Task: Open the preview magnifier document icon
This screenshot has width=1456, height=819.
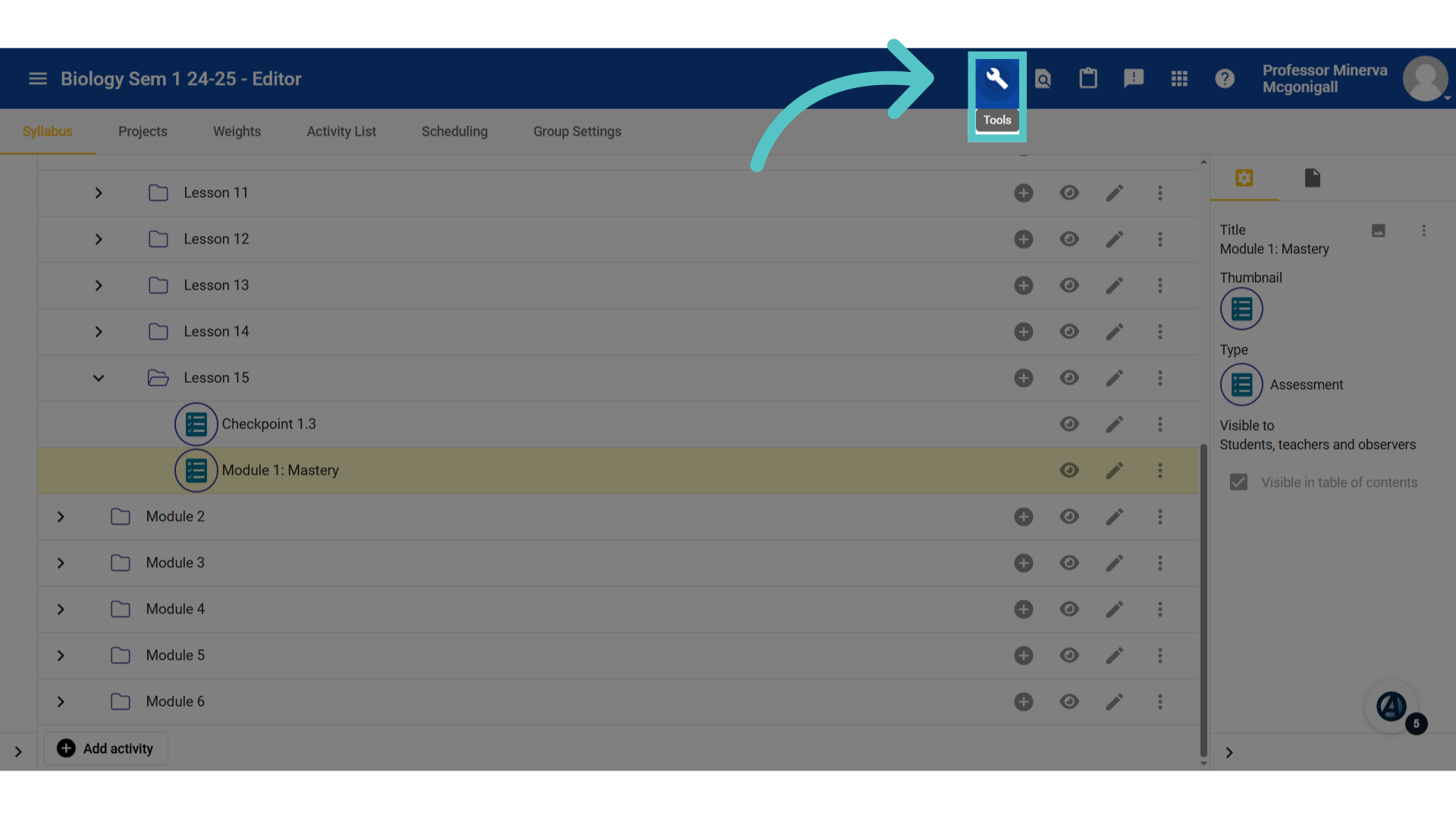Action: coord(1043,78)
